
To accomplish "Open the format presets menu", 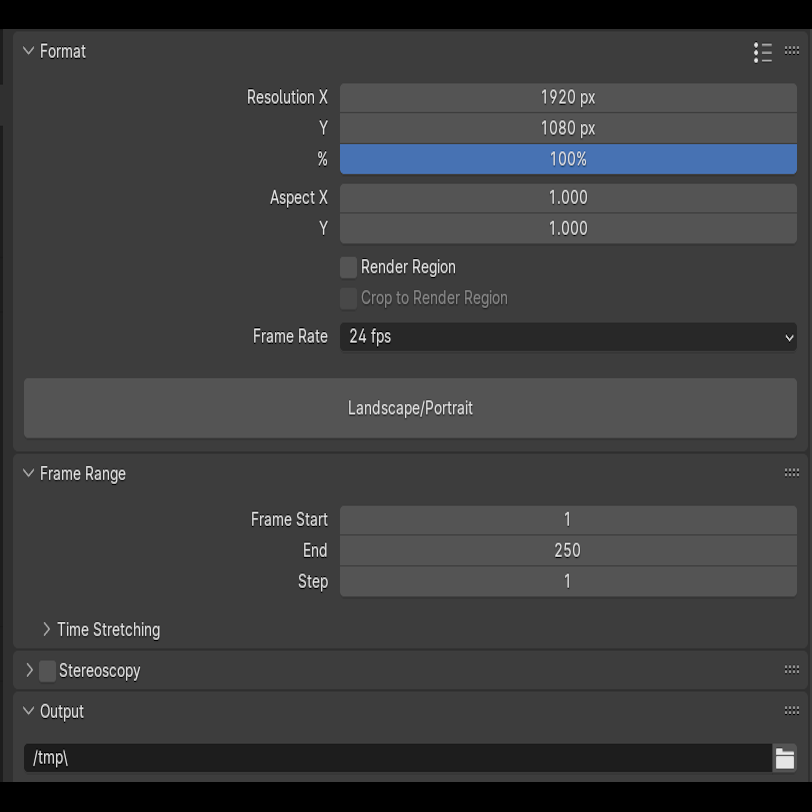I will [762, 51].
